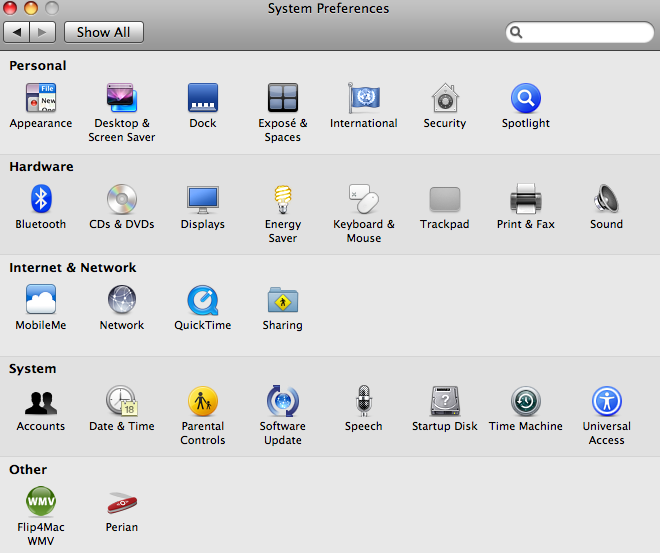Click the search magnifier icon in toolbar

tap(516, 32)
